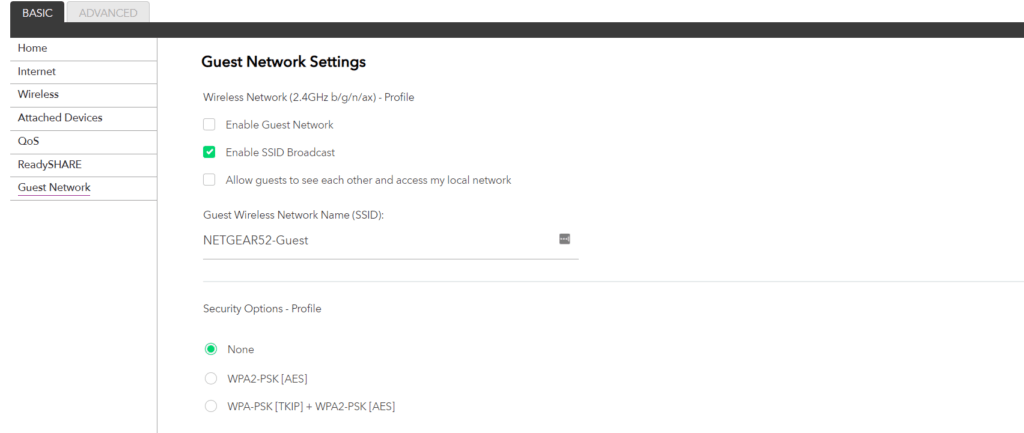This screenshot has width=1024, height=433.
Task: Select the None security option
Action: pos(210,349)
